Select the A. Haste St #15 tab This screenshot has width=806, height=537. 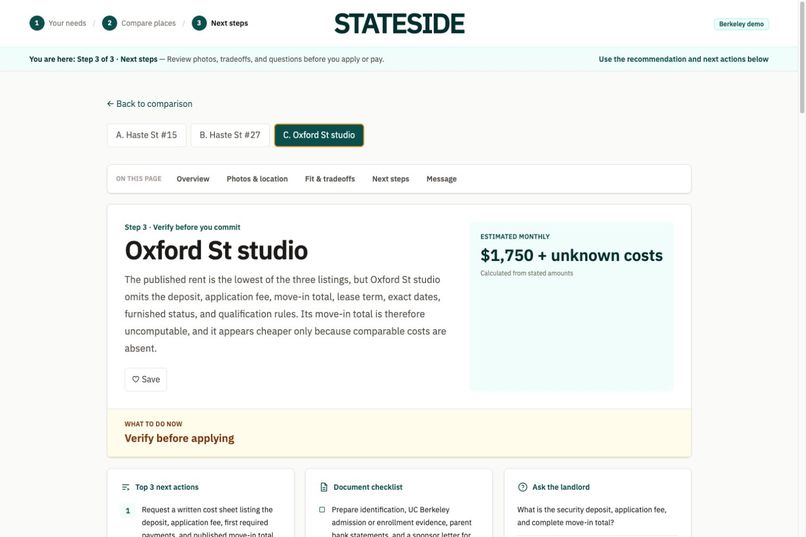[146, 135]
